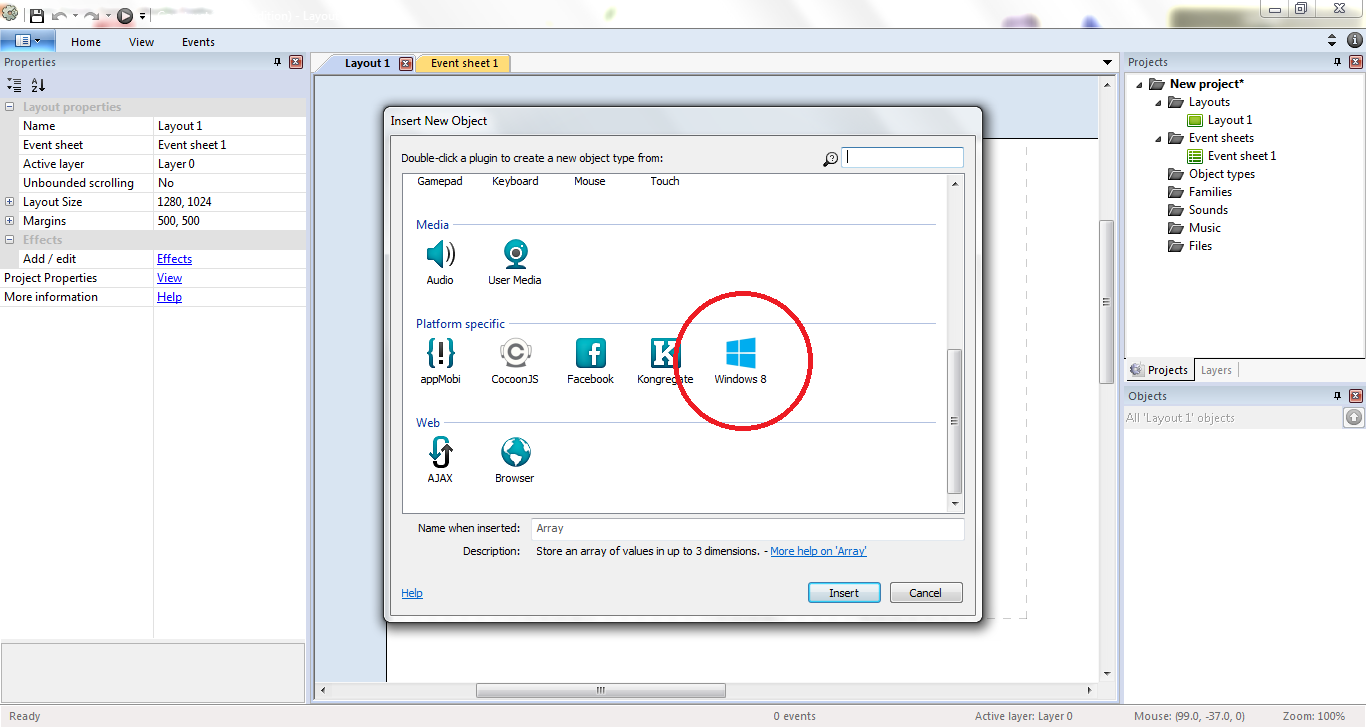This screenshot has width=1366, height=727.
Task: Pick the CocoonJS plugin icon
Action: pos(515,354)
